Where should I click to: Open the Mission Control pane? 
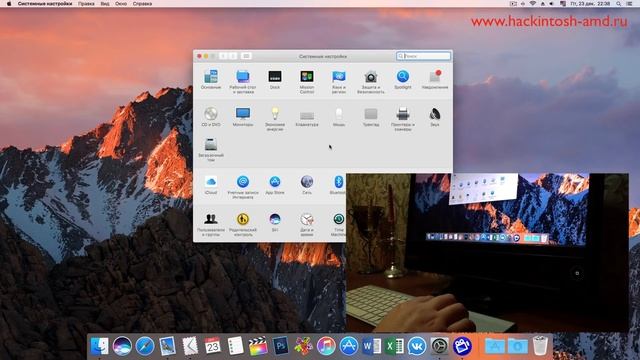307,81
